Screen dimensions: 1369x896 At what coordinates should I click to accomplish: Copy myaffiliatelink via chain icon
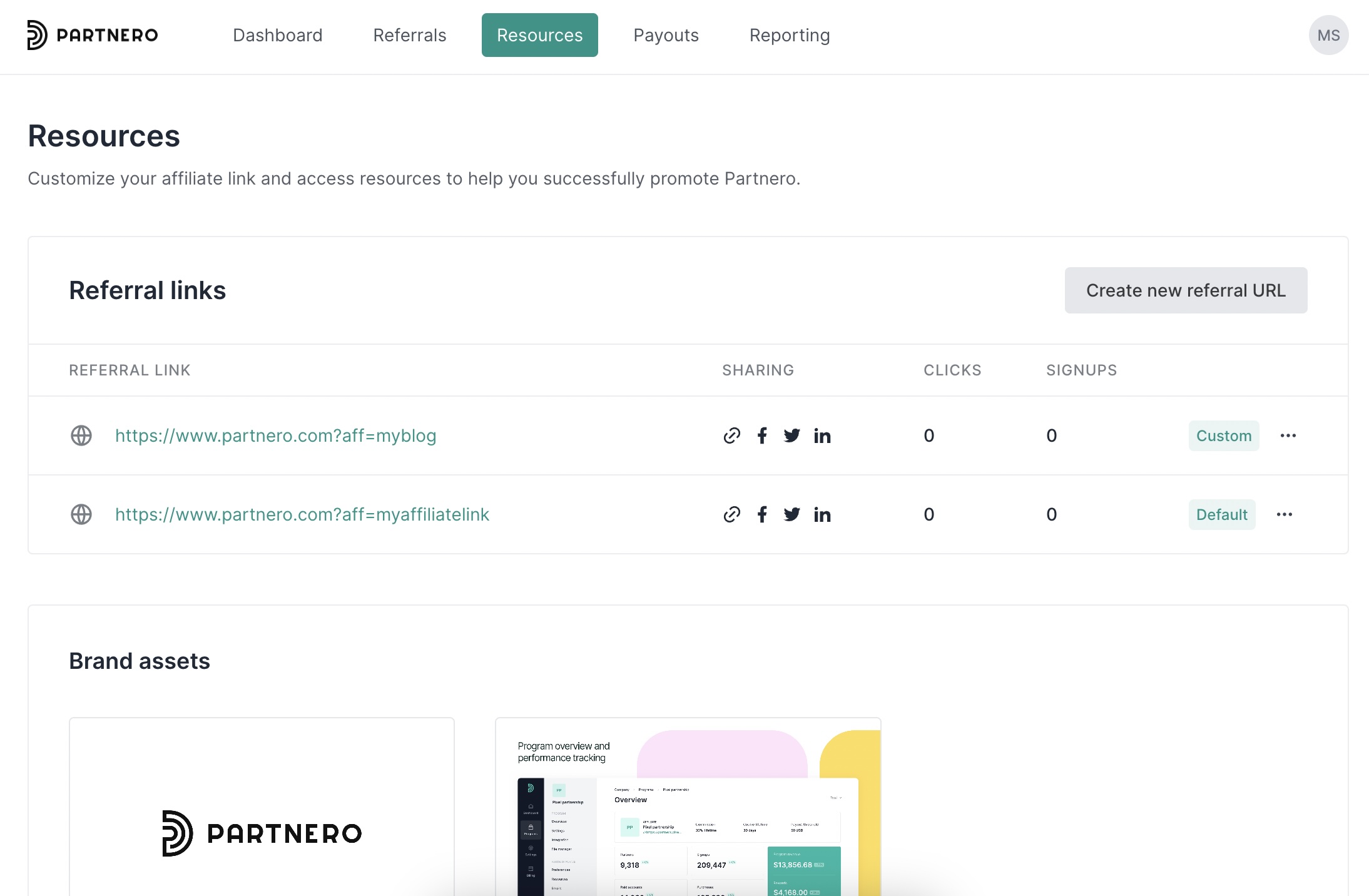pos(731,514)
